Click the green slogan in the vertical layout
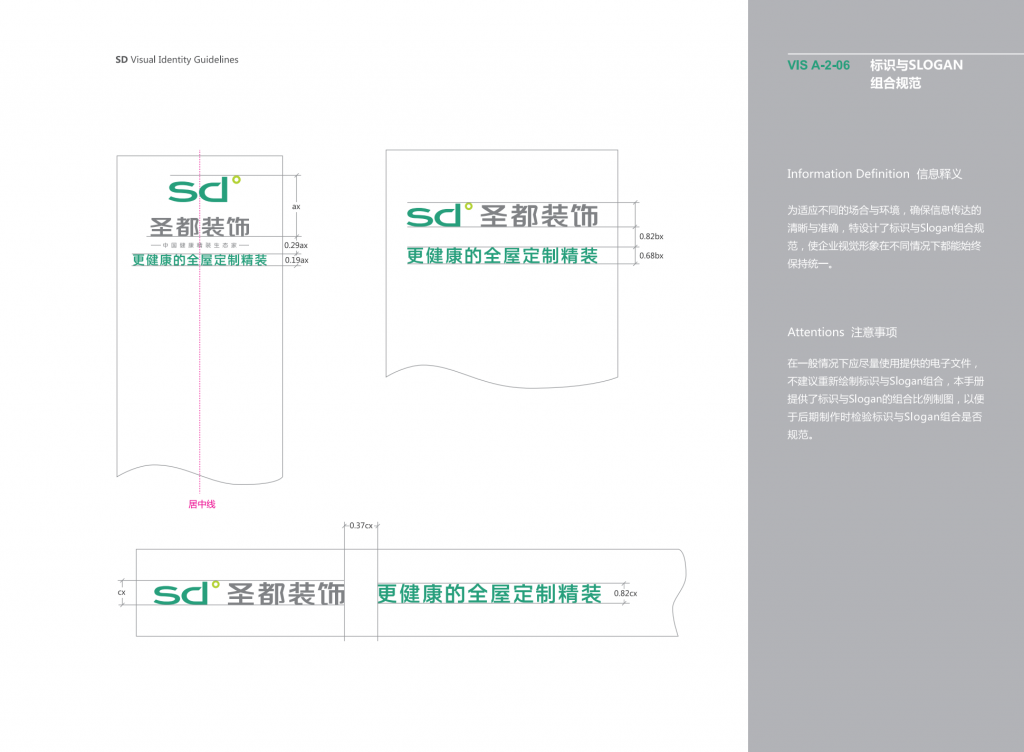This screenshot has height=752, width=1024. pyautogui.click(x=200, y=260)
